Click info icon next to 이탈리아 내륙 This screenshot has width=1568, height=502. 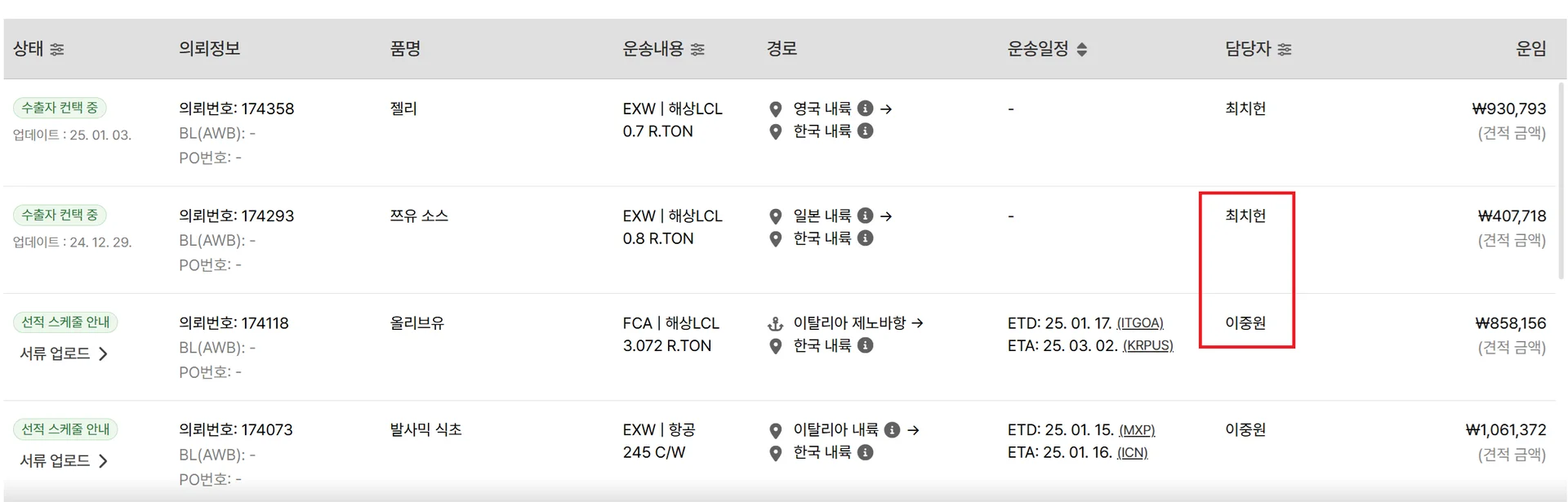coord(893,429)
